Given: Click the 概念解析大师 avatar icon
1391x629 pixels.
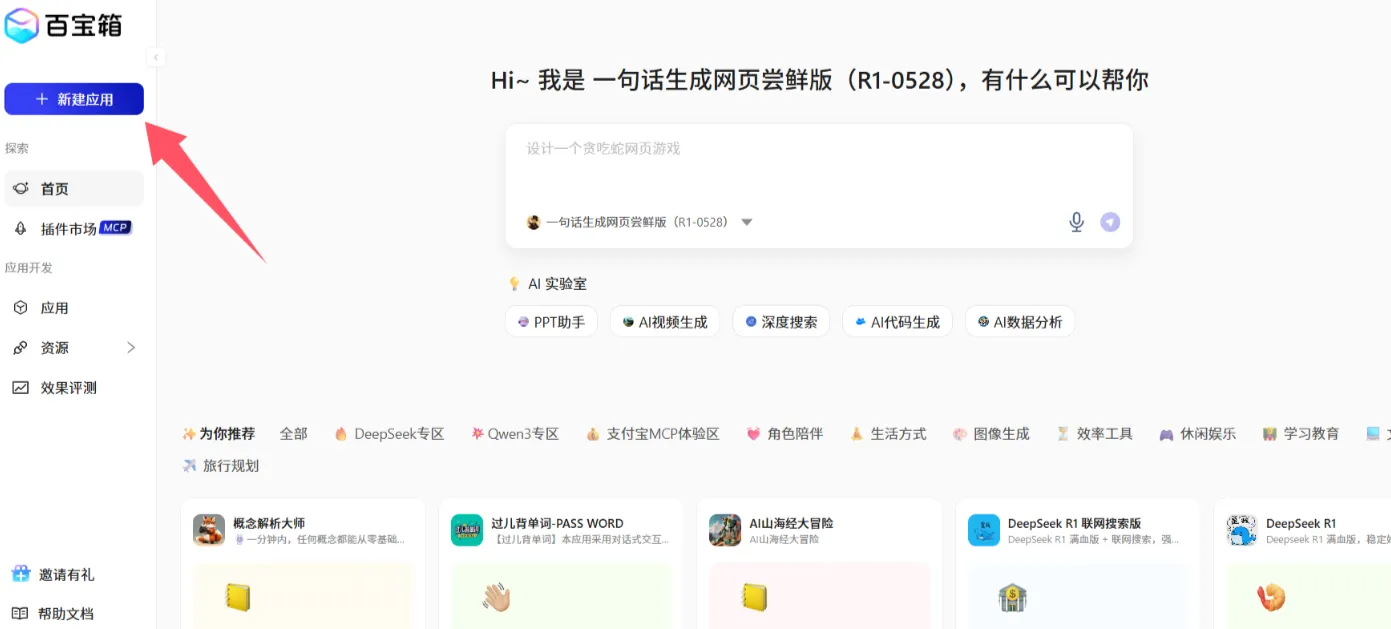Looking at the screenshot, I should (x=209, y=530).
